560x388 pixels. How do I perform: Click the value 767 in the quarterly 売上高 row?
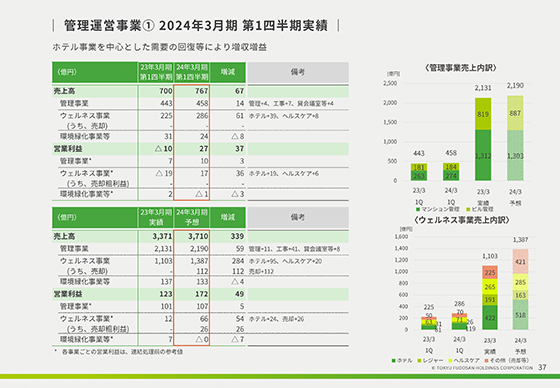201,91
